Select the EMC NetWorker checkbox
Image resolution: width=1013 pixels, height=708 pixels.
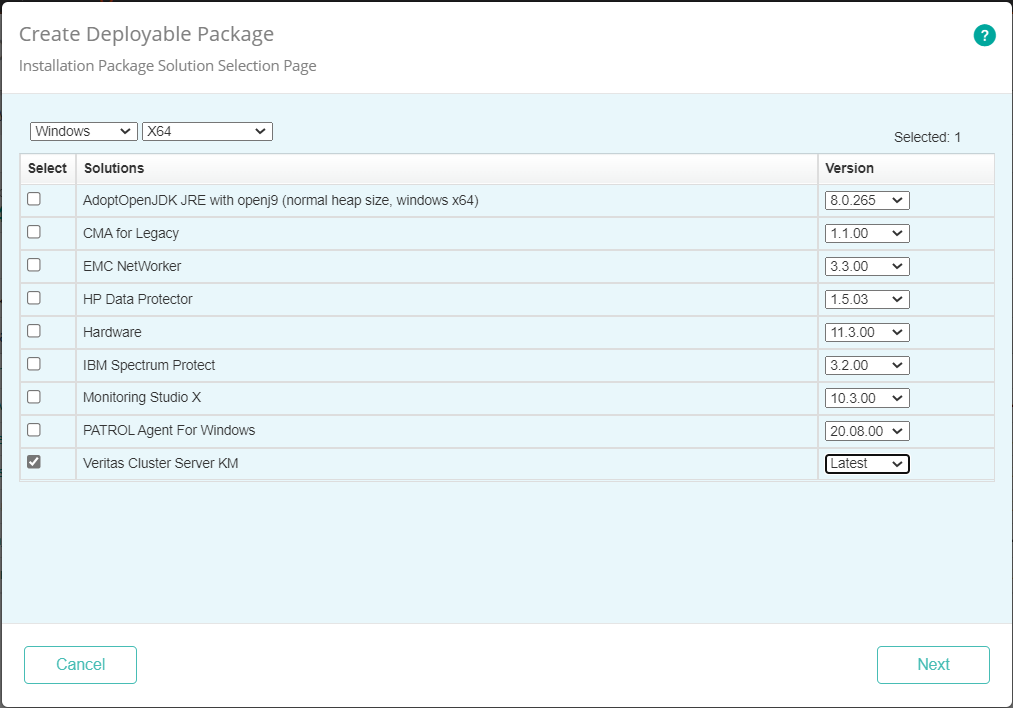click(36, 265)
